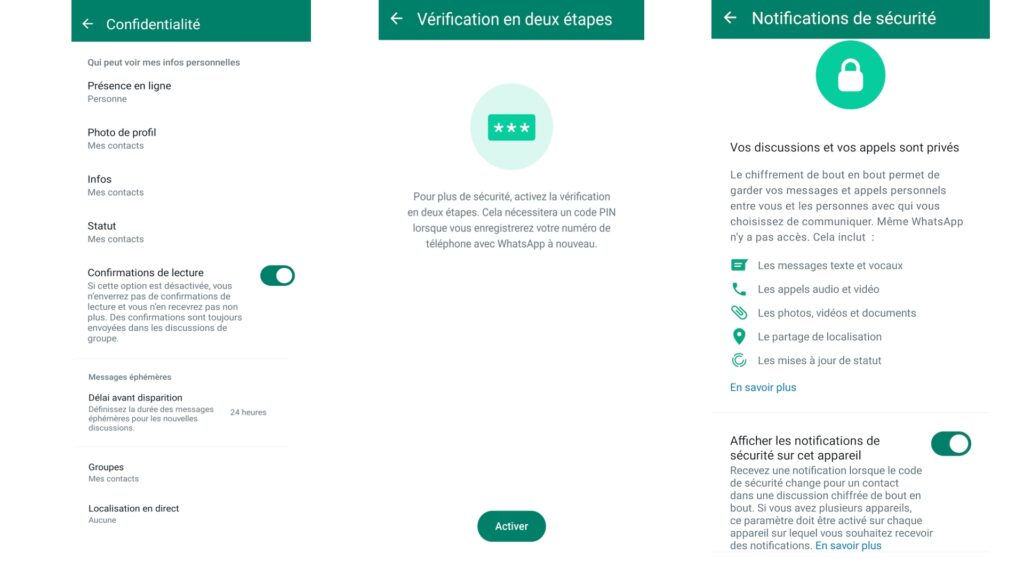Tap the green padlock icon
This screenshot has height=576, width=1024.
850,74
